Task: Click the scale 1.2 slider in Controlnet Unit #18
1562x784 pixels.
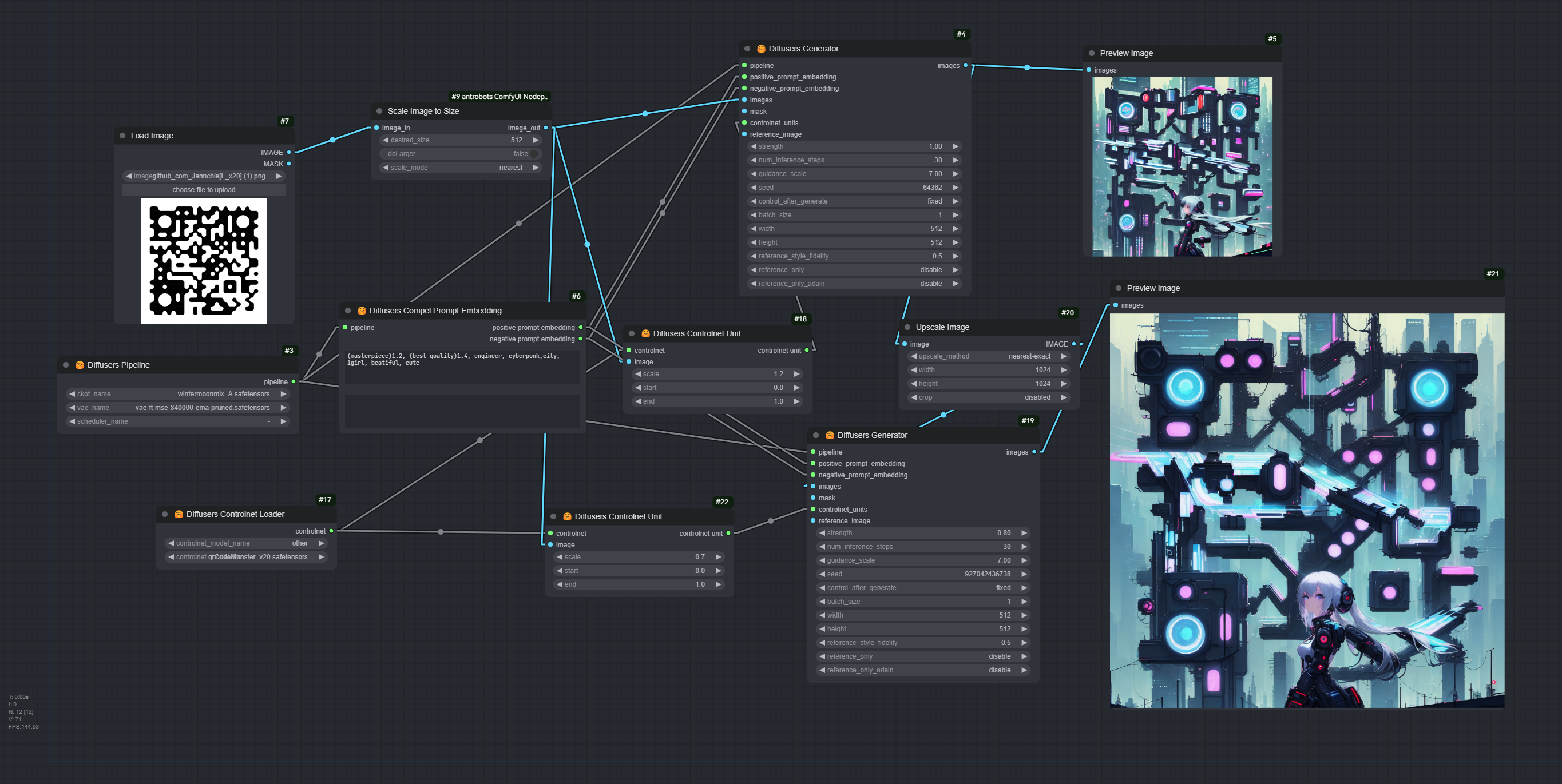Action: [717, 374]
